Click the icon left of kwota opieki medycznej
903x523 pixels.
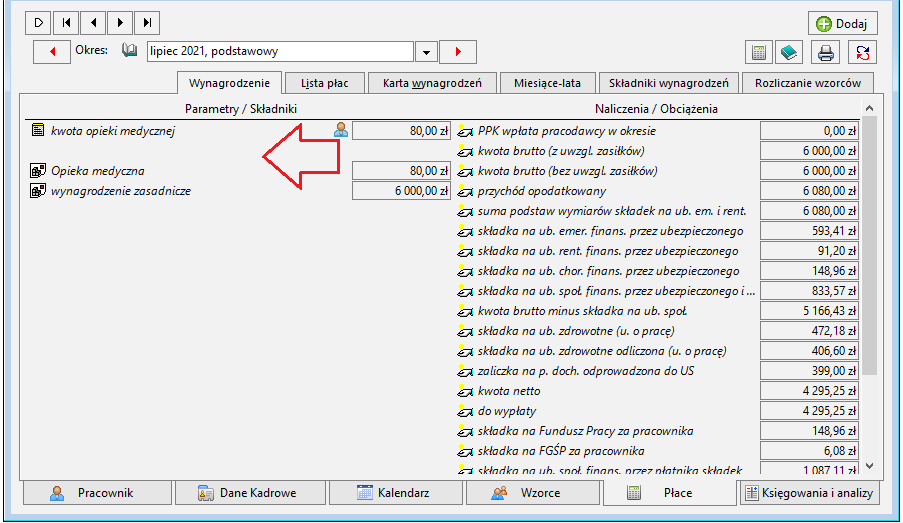[x=38, y=130]
